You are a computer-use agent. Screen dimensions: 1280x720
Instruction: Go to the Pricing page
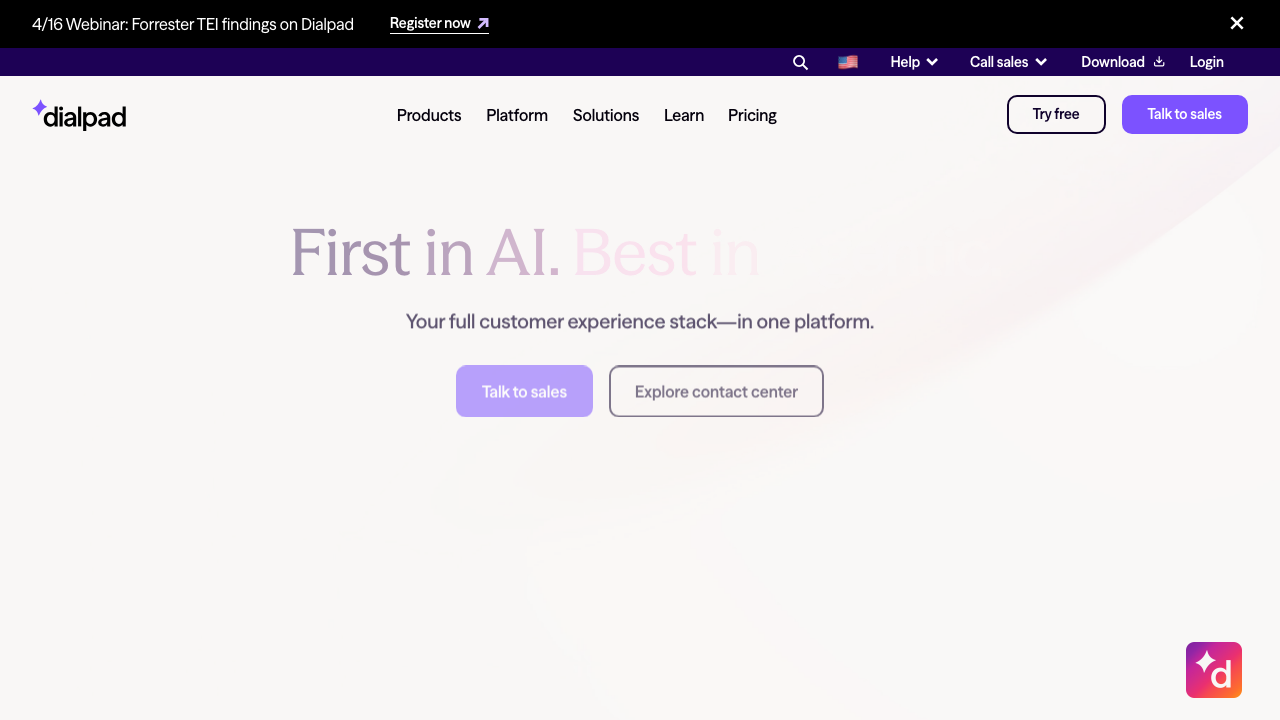pos(752,115)
